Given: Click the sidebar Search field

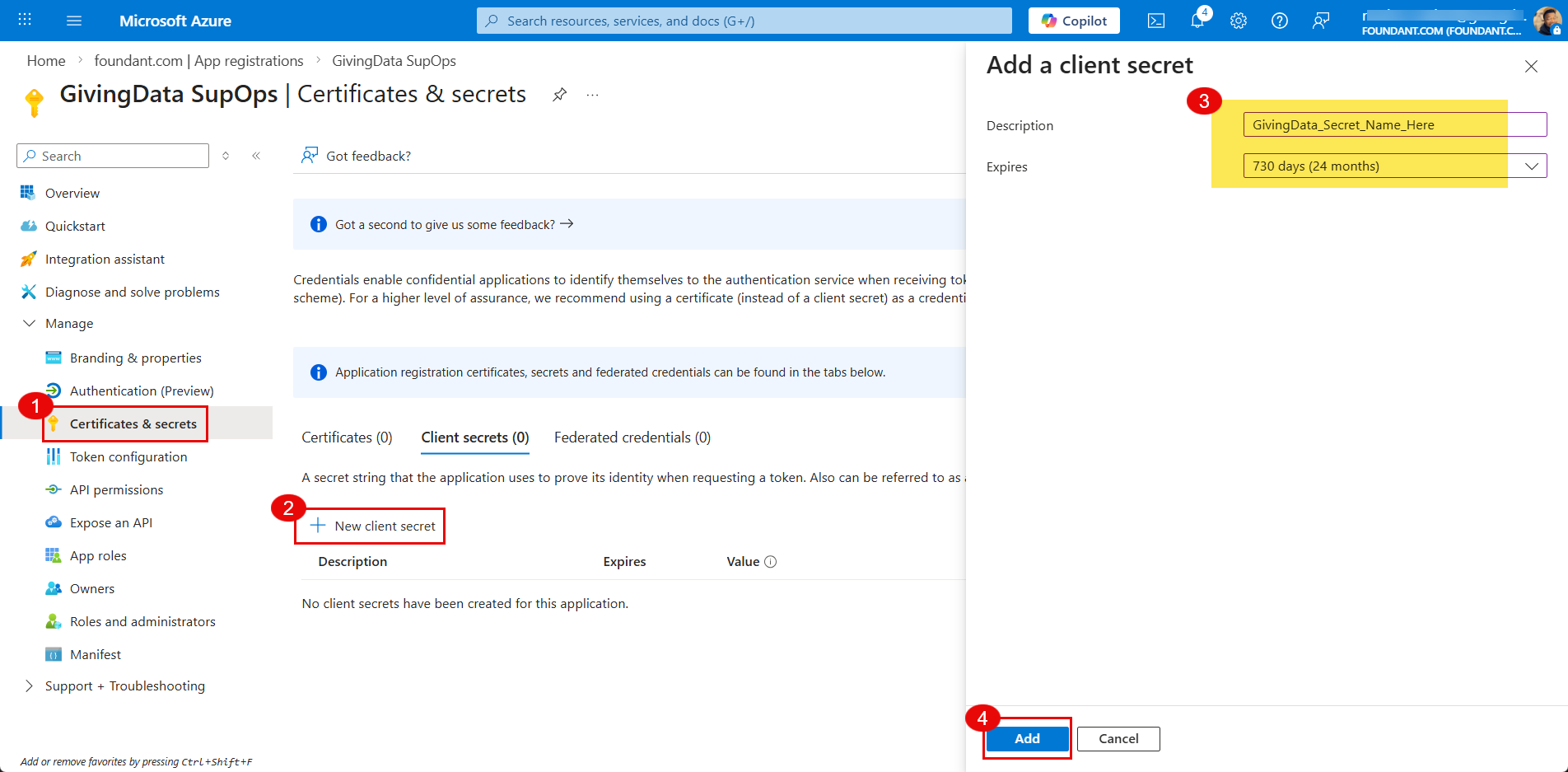Looking at the screenshot, I should tap(113, 156).
